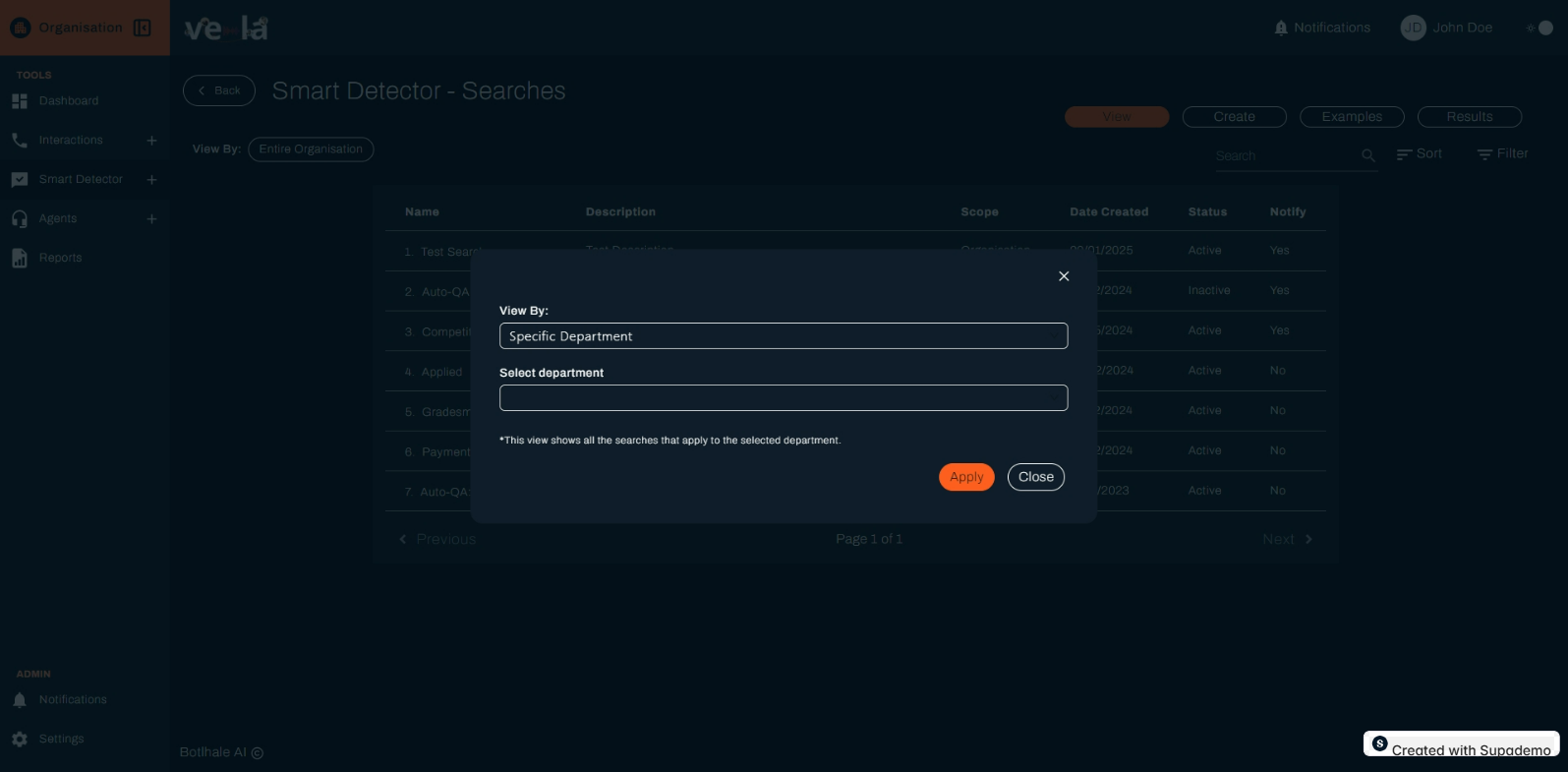Click the Interactions phone icon
Screen dimensions: 1568x772
click(20, 141)
